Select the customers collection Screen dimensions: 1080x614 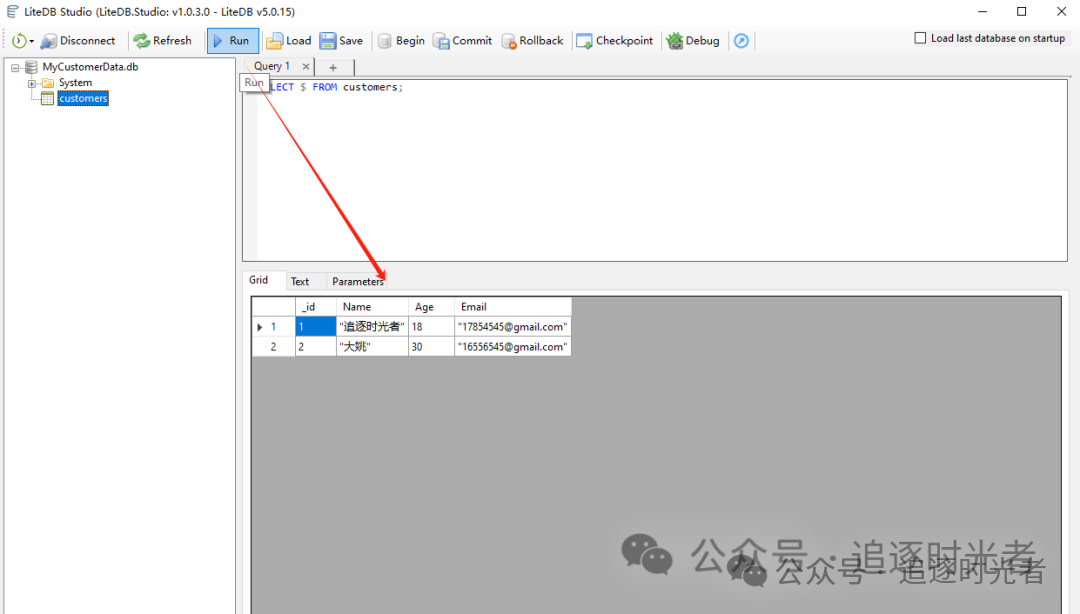tap(83, 99)
